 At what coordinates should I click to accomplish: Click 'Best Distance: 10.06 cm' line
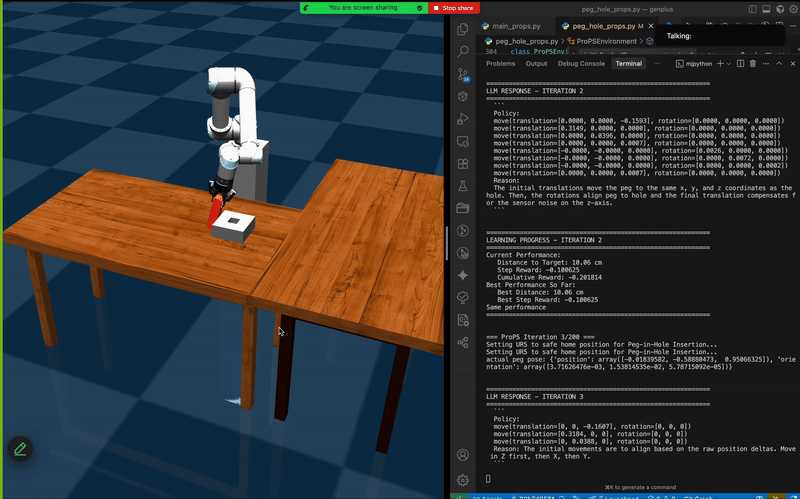pyautogui.click(x=540, y=292)
